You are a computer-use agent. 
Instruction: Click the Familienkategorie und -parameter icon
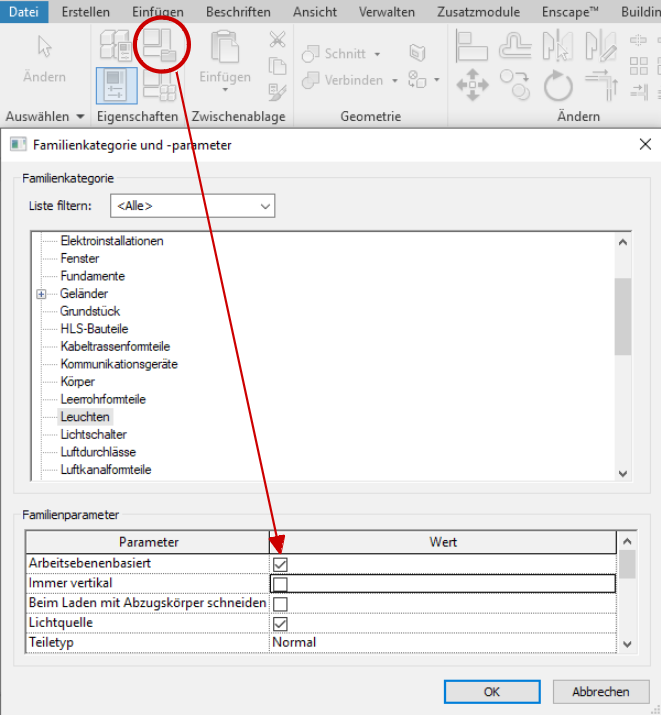[x=157, y=45]
